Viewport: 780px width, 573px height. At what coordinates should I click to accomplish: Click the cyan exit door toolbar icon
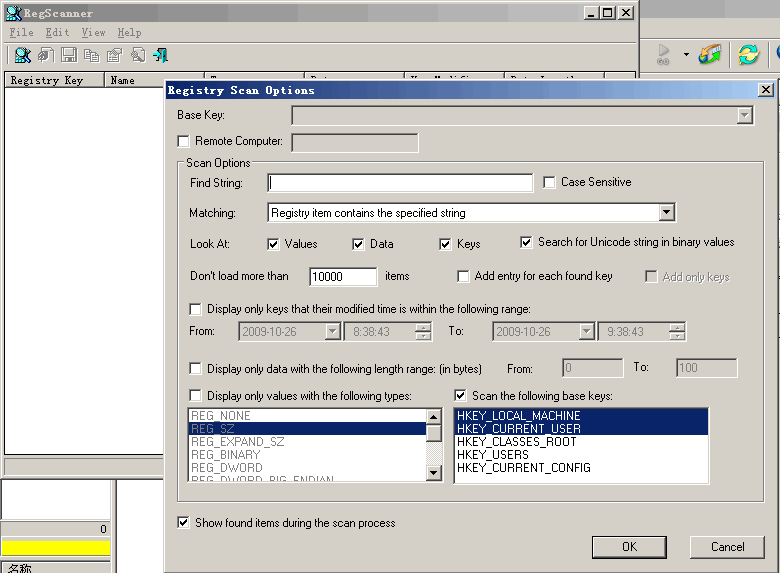[161, 55]
